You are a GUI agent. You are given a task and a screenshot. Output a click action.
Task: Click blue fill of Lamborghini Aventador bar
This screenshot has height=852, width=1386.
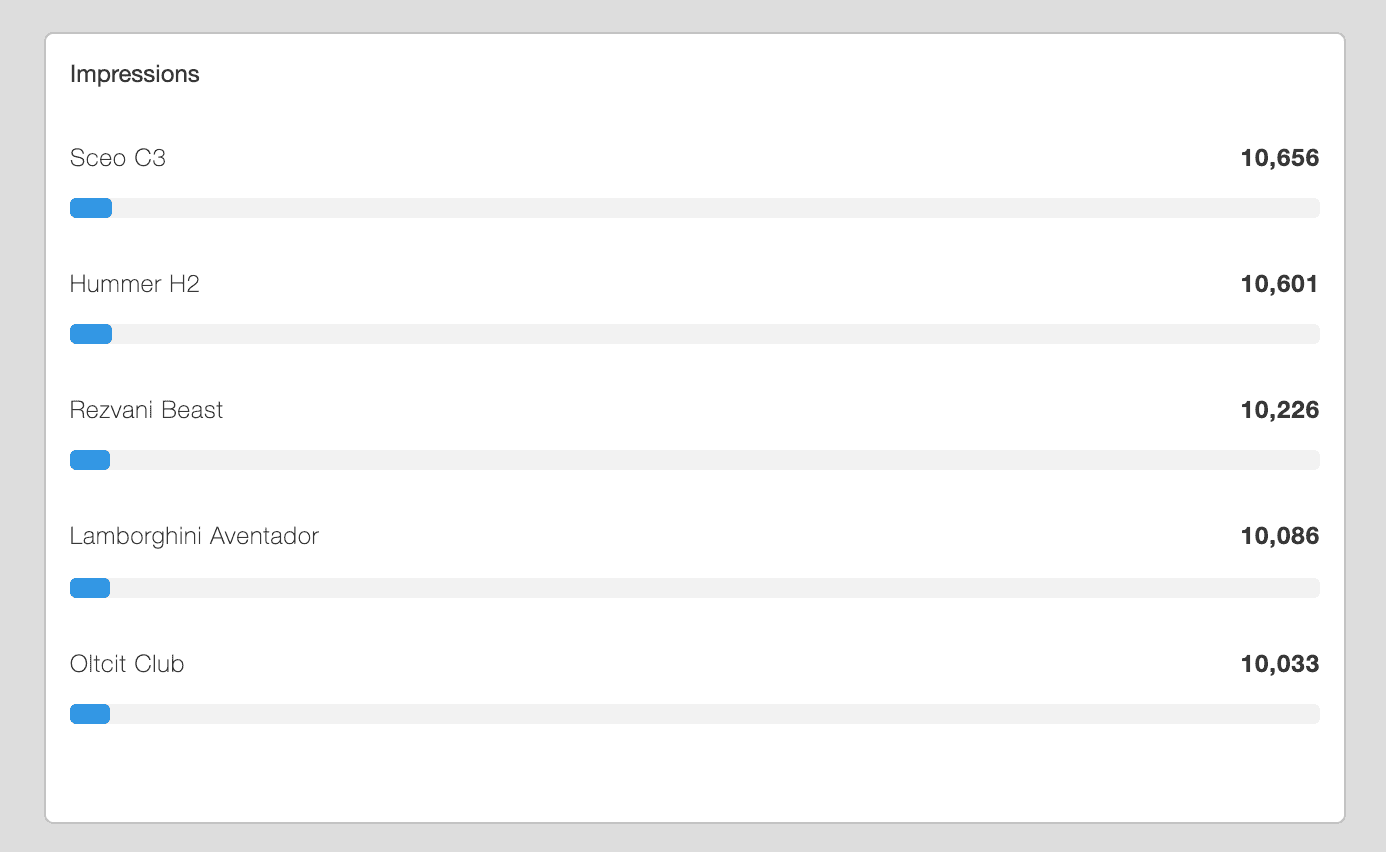tap(90, 588)
